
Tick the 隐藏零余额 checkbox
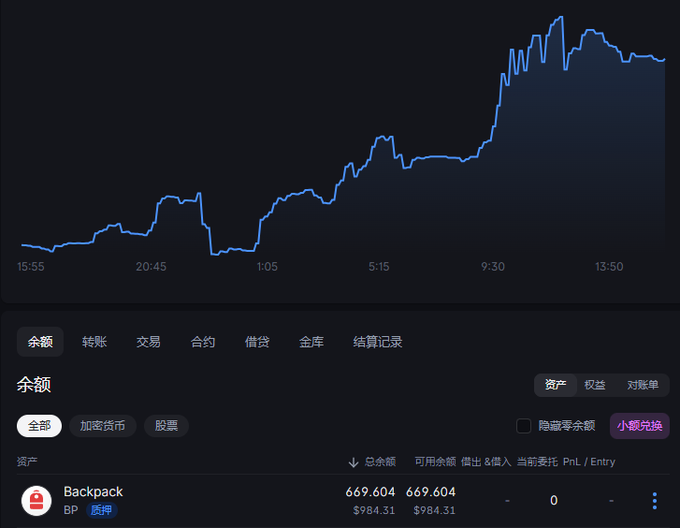coord(523,426)
